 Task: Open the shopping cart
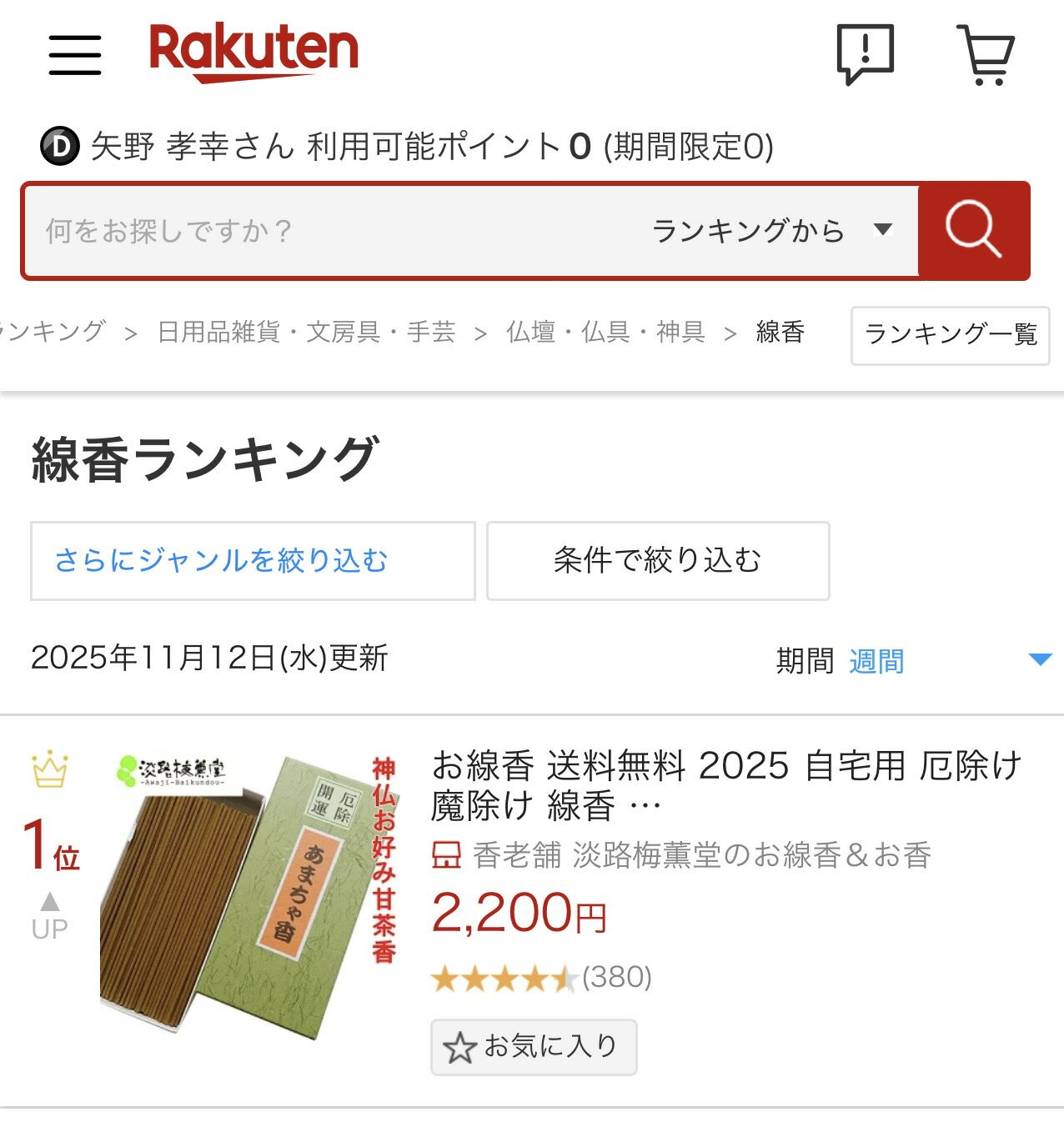coord(986,55)
